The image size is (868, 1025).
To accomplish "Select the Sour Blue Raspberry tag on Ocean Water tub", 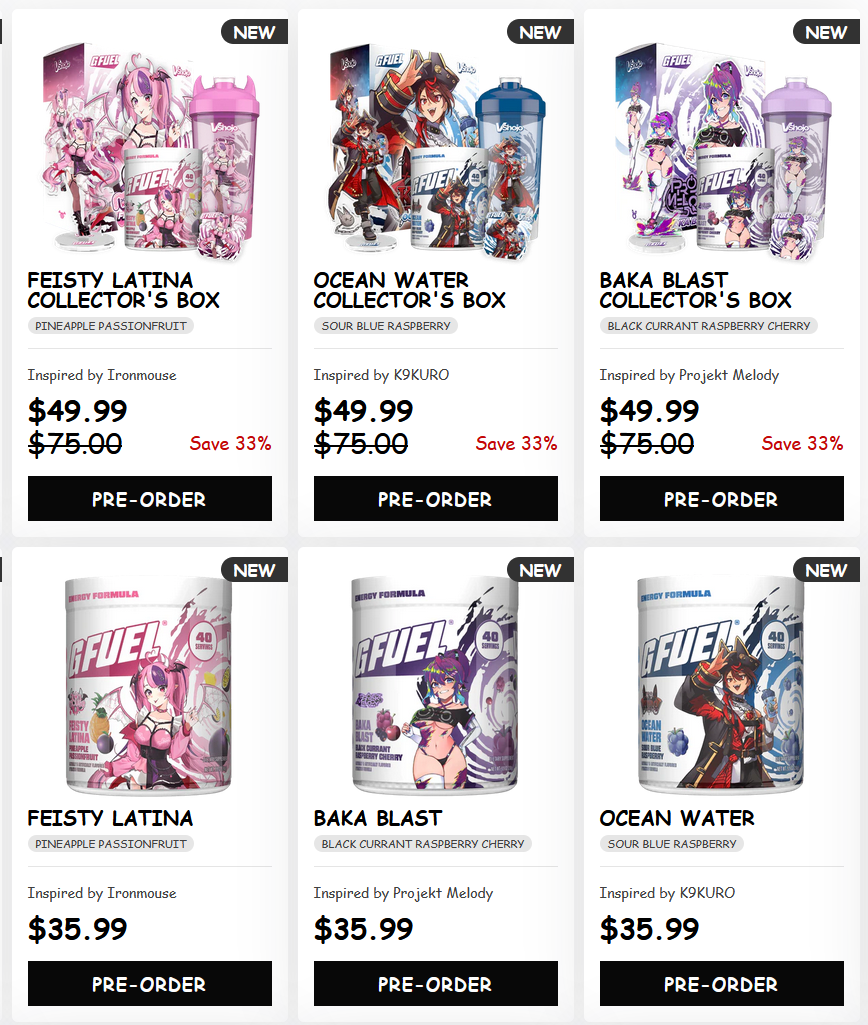I will point(672,844).
